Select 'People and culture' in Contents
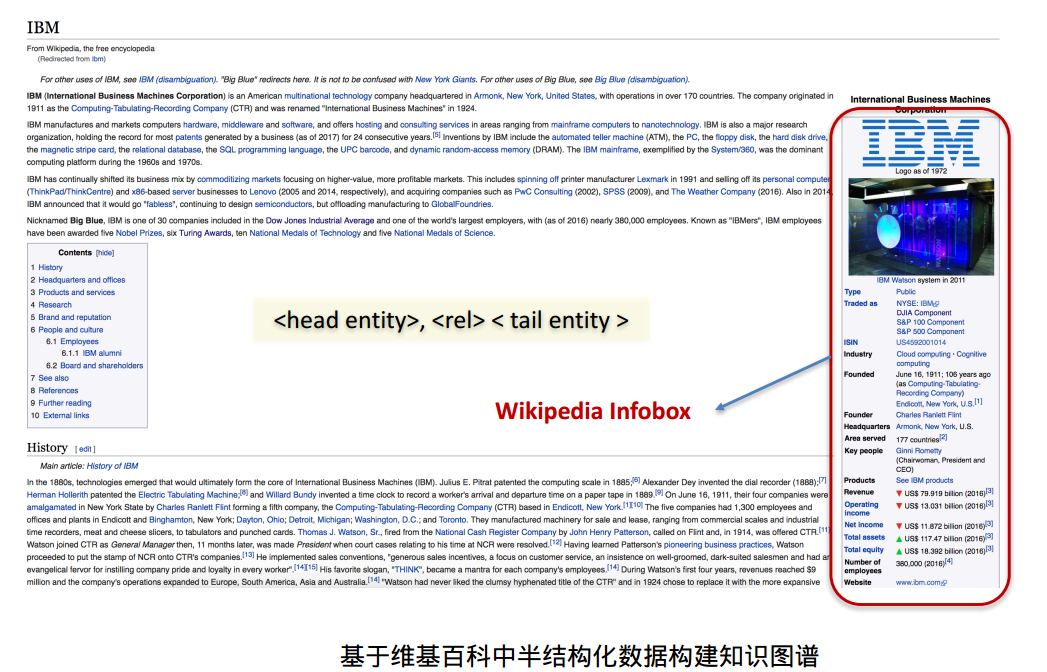The height and width of the screenshot is (672, 1047). point(71,330)
